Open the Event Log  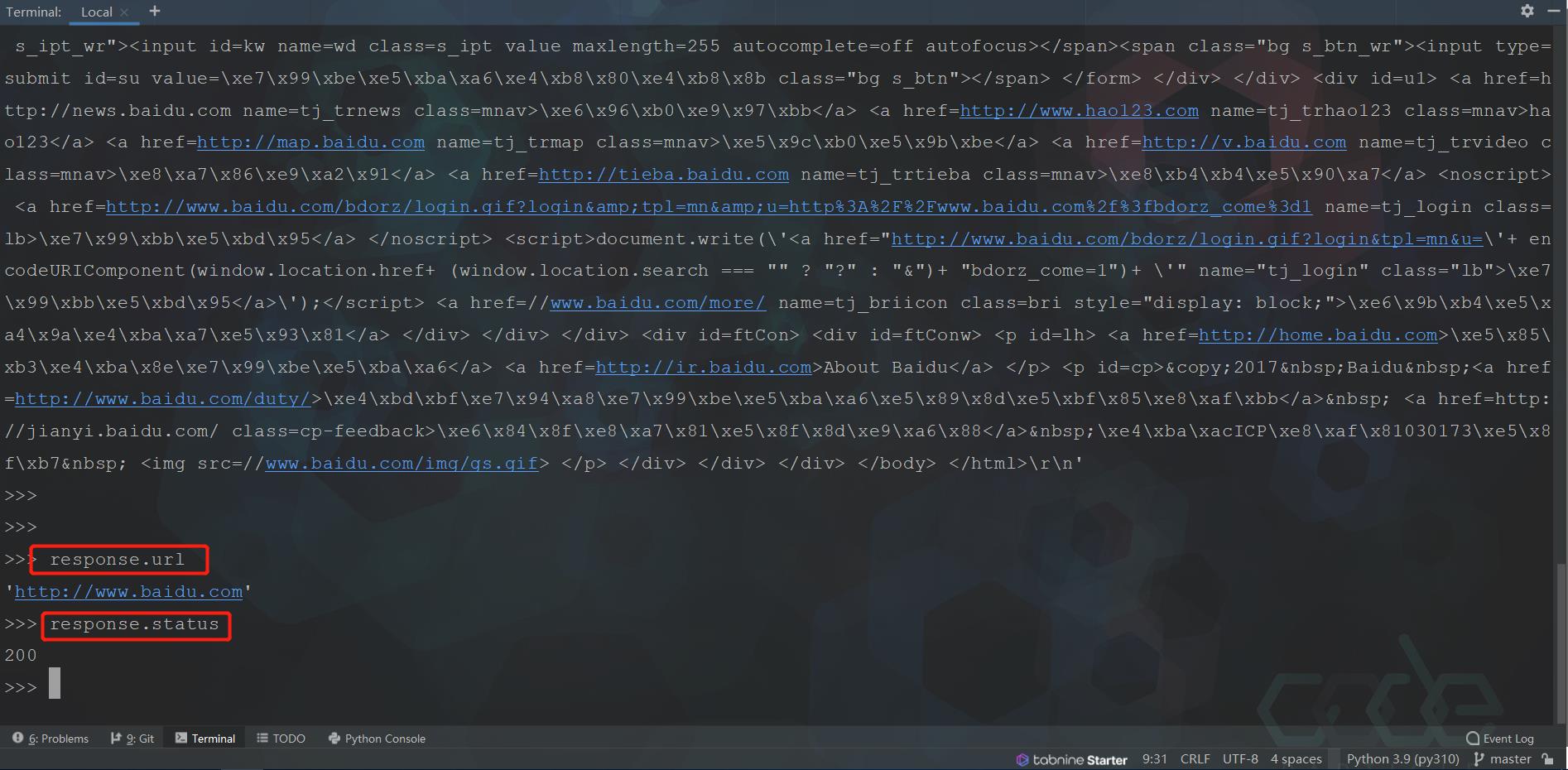coord(1500,739)
